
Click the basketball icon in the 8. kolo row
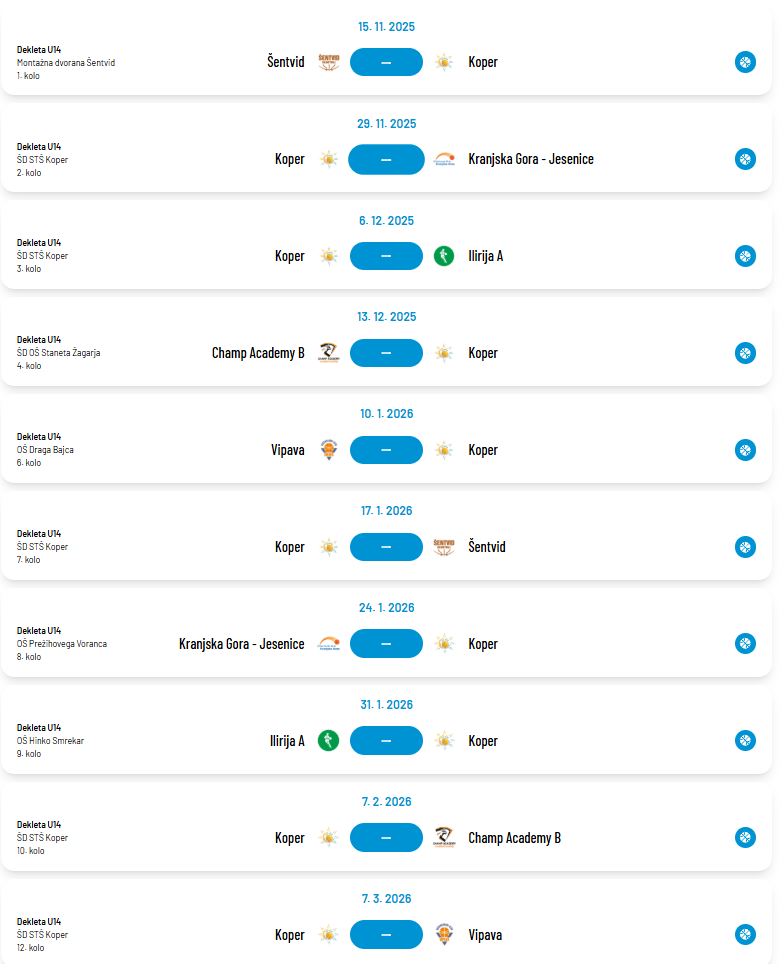(745, 644)
